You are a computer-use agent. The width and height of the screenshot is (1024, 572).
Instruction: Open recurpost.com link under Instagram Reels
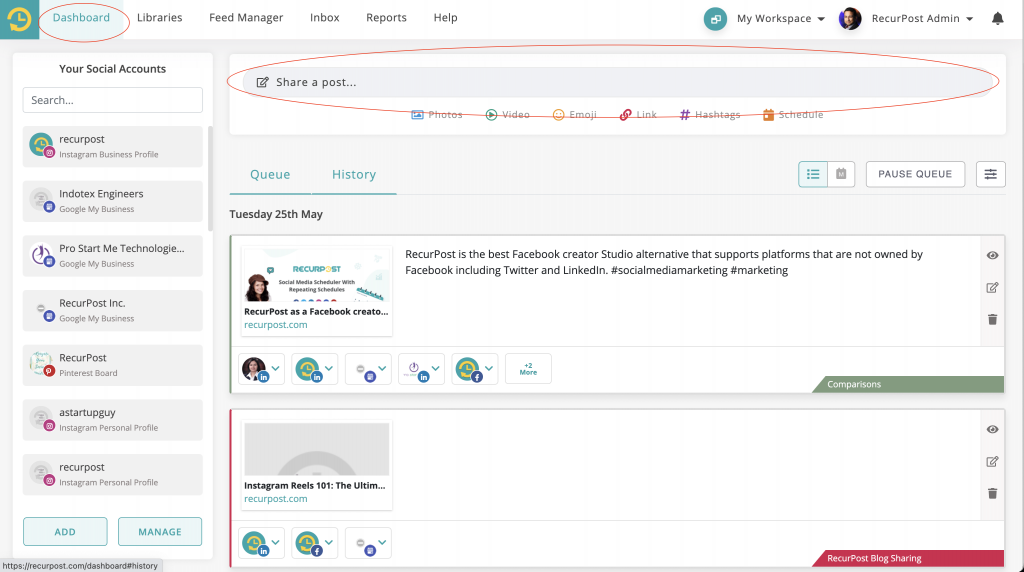(276, 499)
